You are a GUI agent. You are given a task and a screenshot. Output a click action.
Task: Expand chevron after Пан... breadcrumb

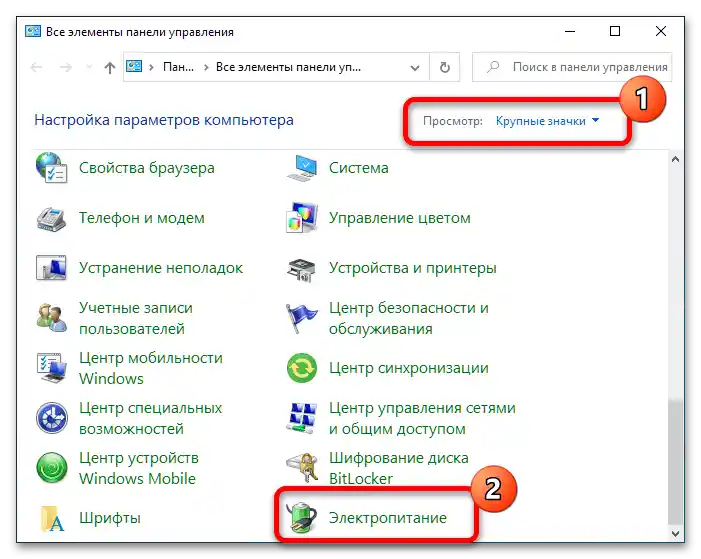click(x=206, y=68)
